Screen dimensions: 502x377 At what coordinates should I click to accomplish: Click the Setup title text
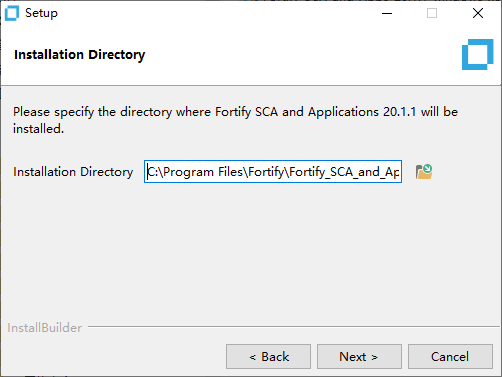point(41,13)
